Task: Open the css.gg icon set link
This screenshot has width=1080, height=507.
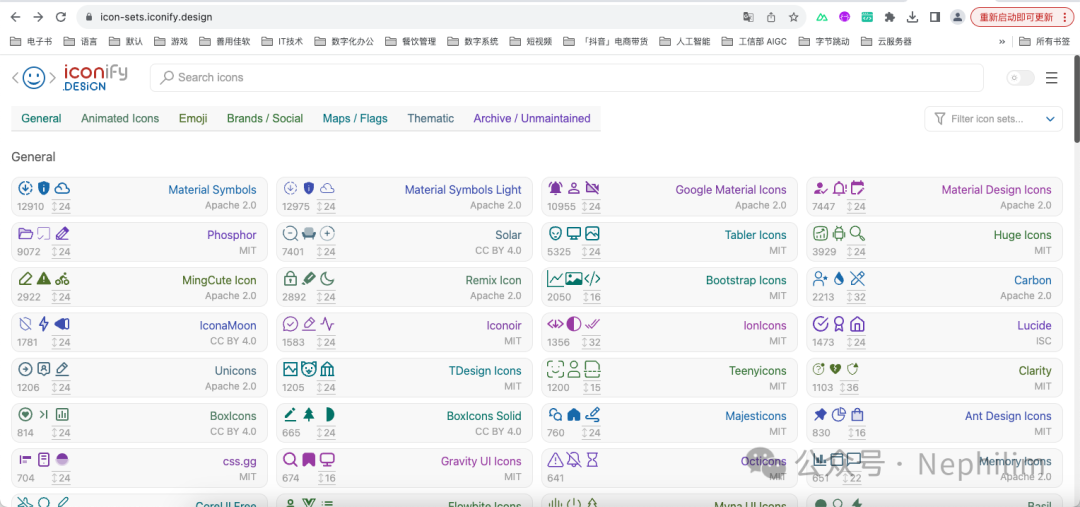Action: (240, 462)
